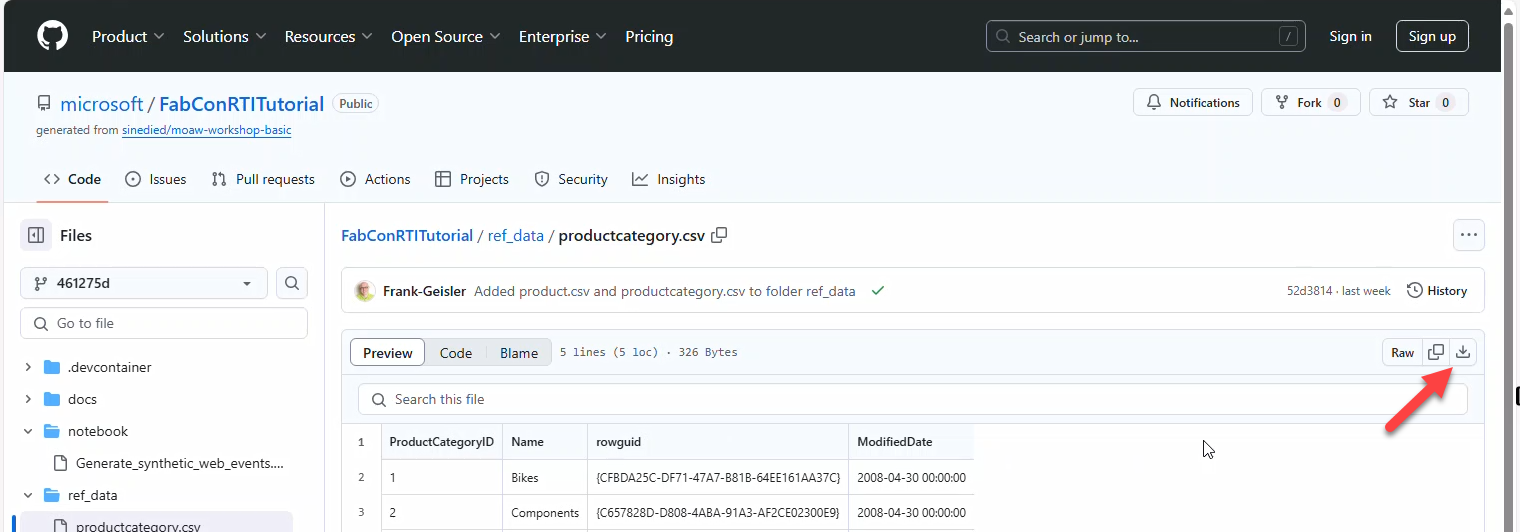Select the Code file view

pyautogui.click(x=456, y=352)
